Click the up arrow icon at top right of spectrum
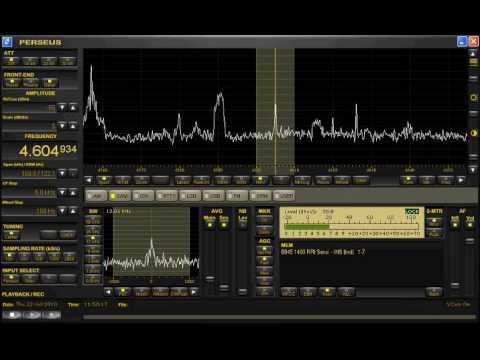The width and height of the screenshot is (480, 360). click(473, 53)
